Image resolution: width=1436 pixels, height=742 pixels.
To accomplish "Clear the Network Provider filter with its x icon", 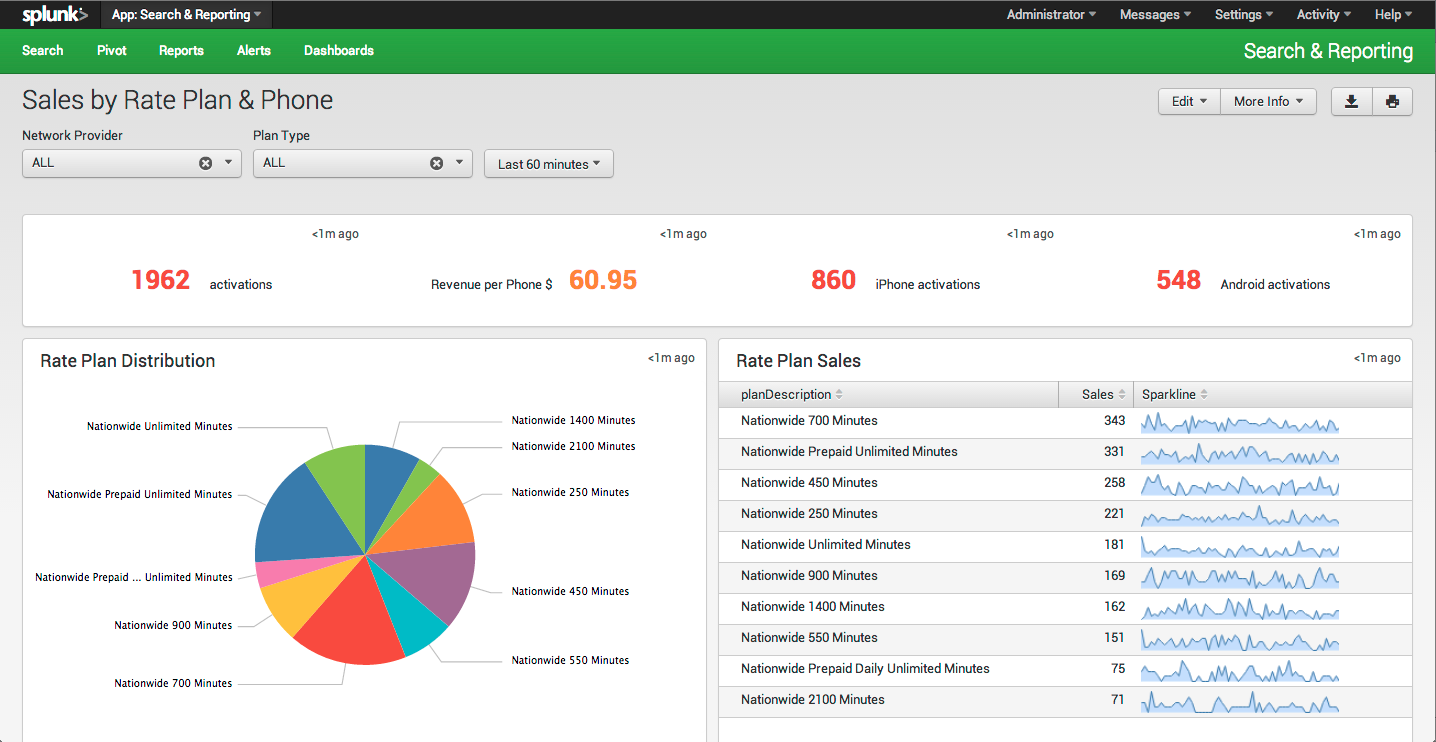I will [205, 162].
